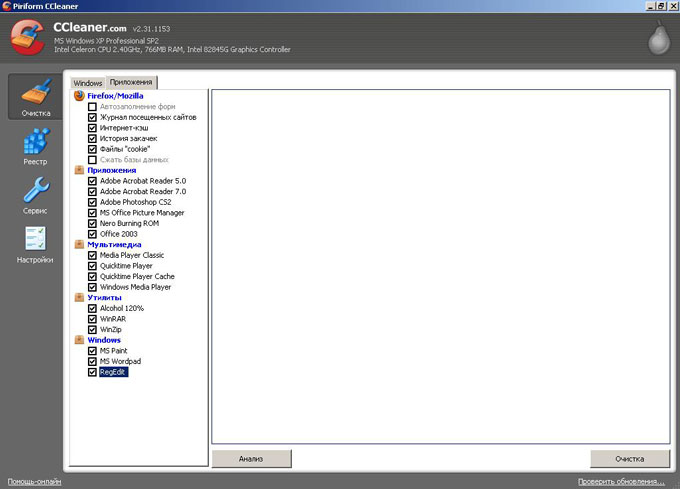Uncheck Adobe Acrobat Reader 5.0

click(92, 181)
